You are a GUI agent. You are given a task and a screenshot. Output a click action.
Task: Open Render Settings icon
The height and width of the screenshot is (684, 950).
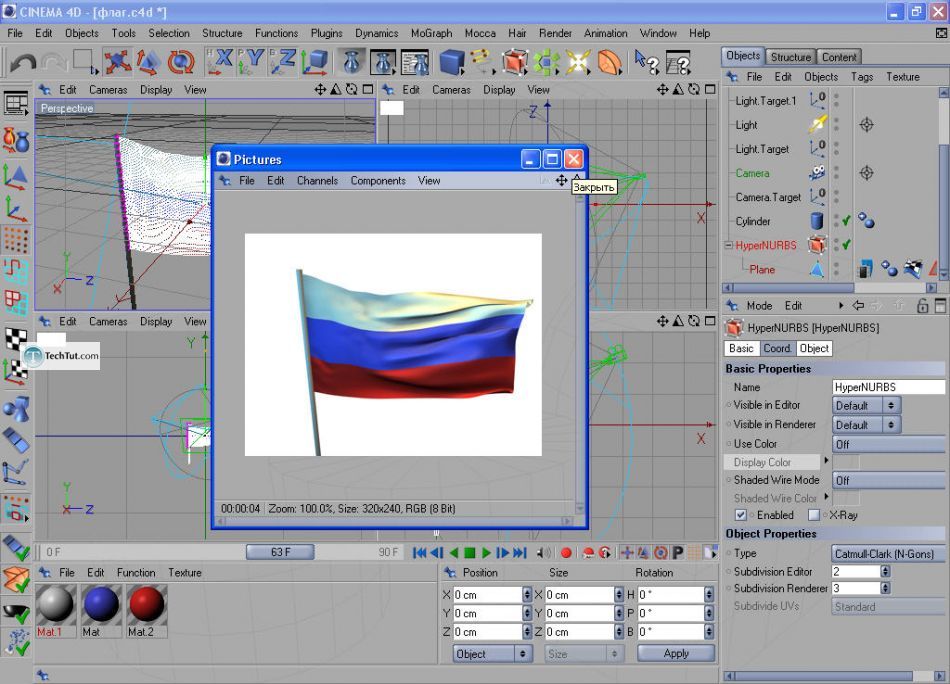coord(415,62)
